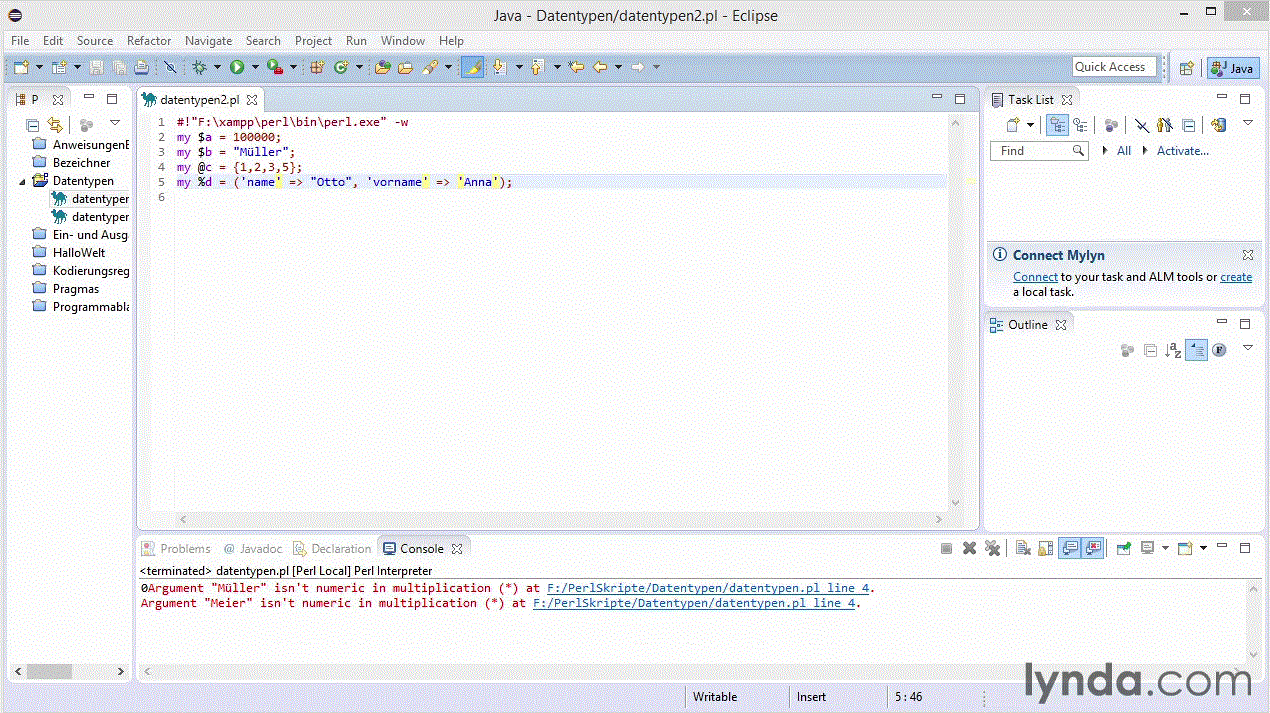The width and height of the screenshot is (1270, 713).
Task: Toggle Link with Editor in Package Explorer
Action: 55,125
